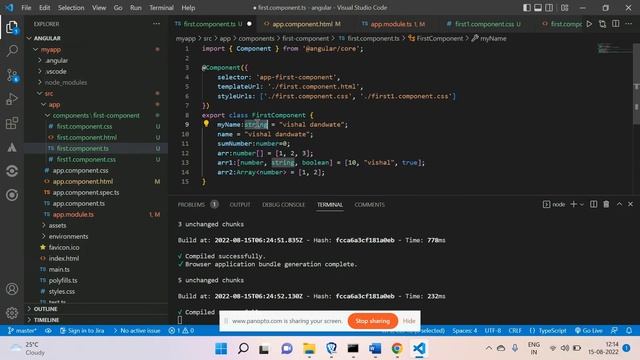640x360 pixels.
Task: Open the Search view in activity bar
Action: (x=12, y=51)
